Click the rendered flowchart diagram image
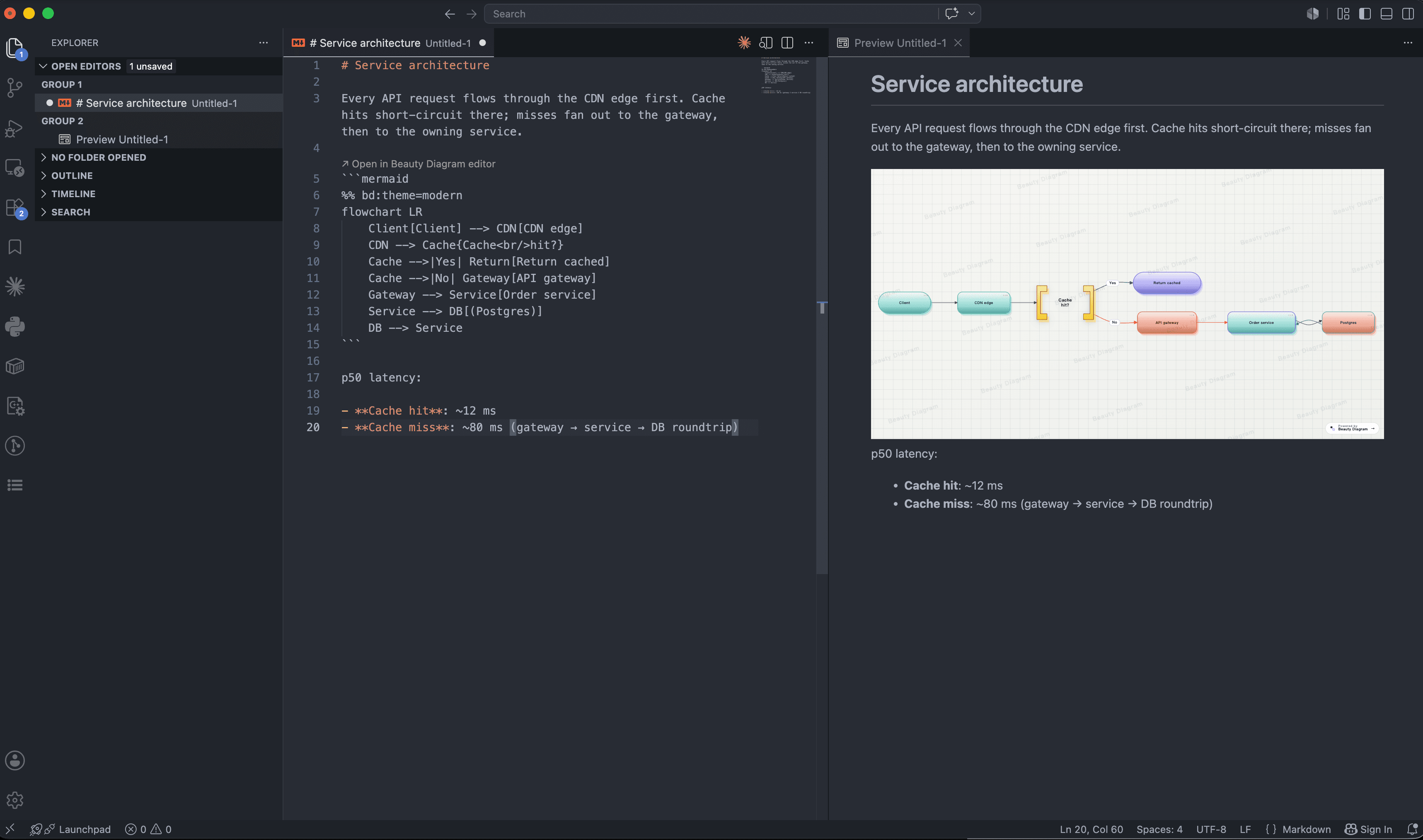1423x840 pixels. 1127,304
